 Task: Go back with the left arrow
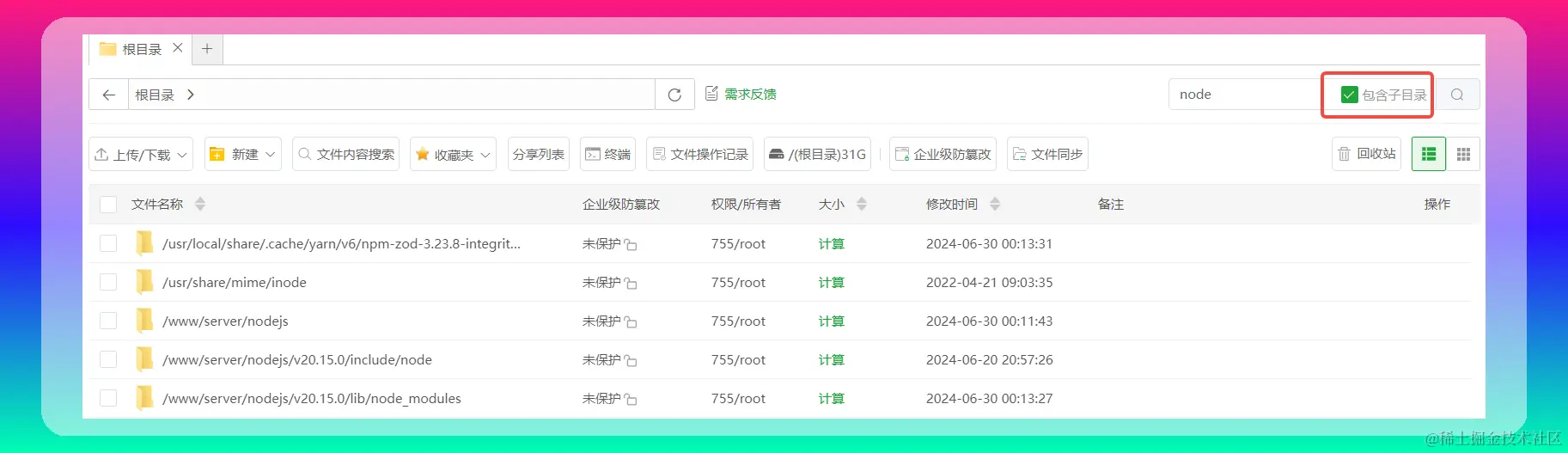pyautogui.click(x=108, y=95)
